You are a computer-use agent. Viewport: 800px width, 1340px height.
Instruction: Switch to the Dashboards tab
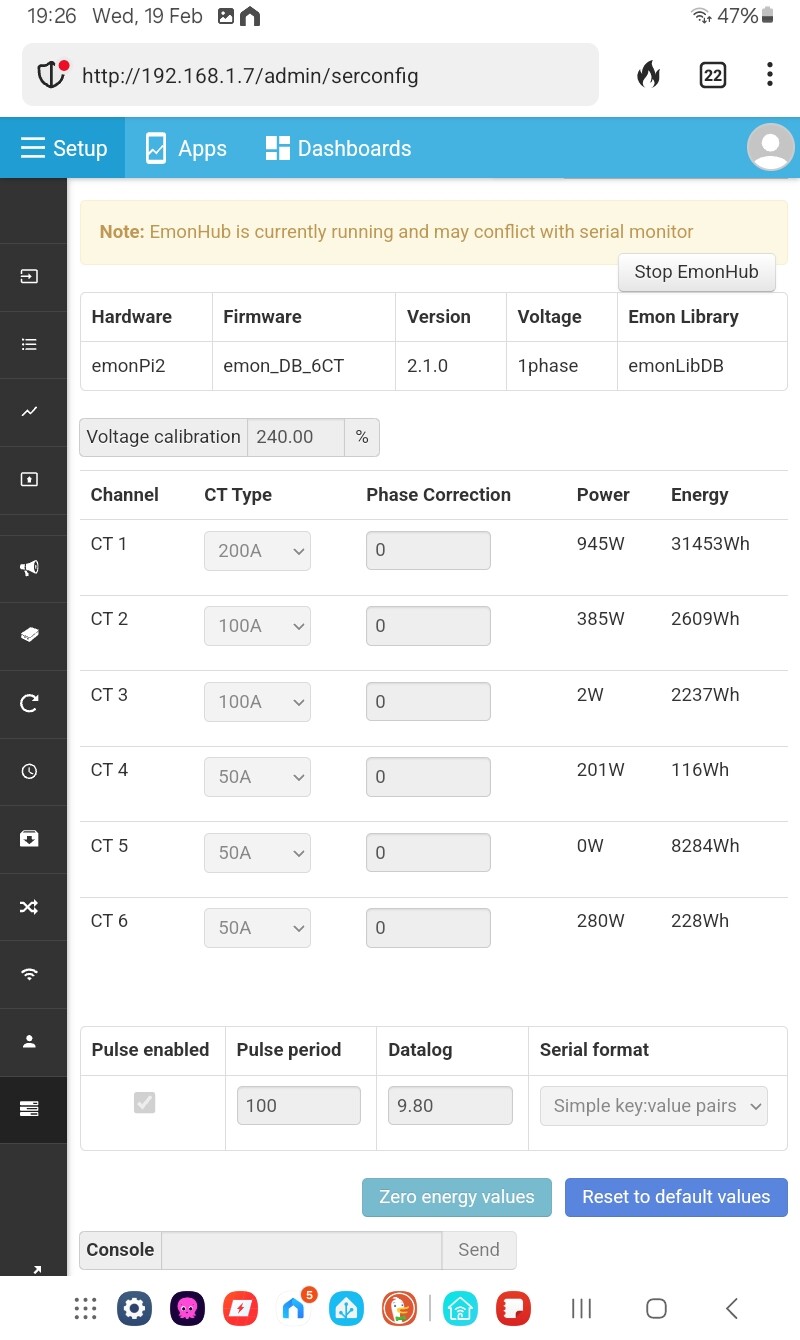(338, 148)
